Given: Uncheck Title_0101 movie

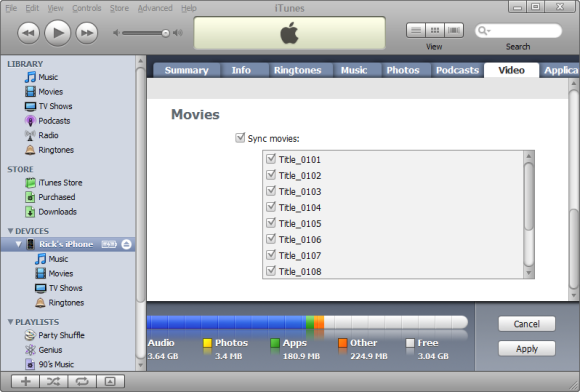Looking at the screenshot, I should coord(271,159).
